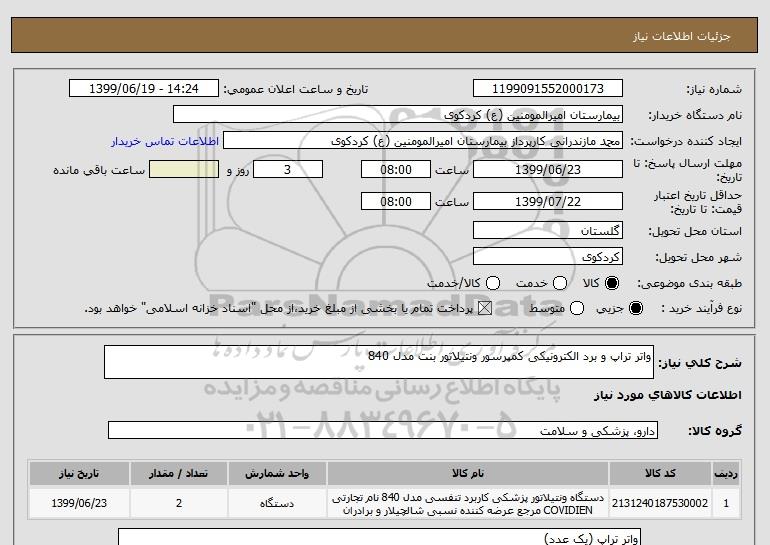Screen dimensions: 770x545
Task: Select the متوسط purchase type radio
Action: (x=577, y=308)
